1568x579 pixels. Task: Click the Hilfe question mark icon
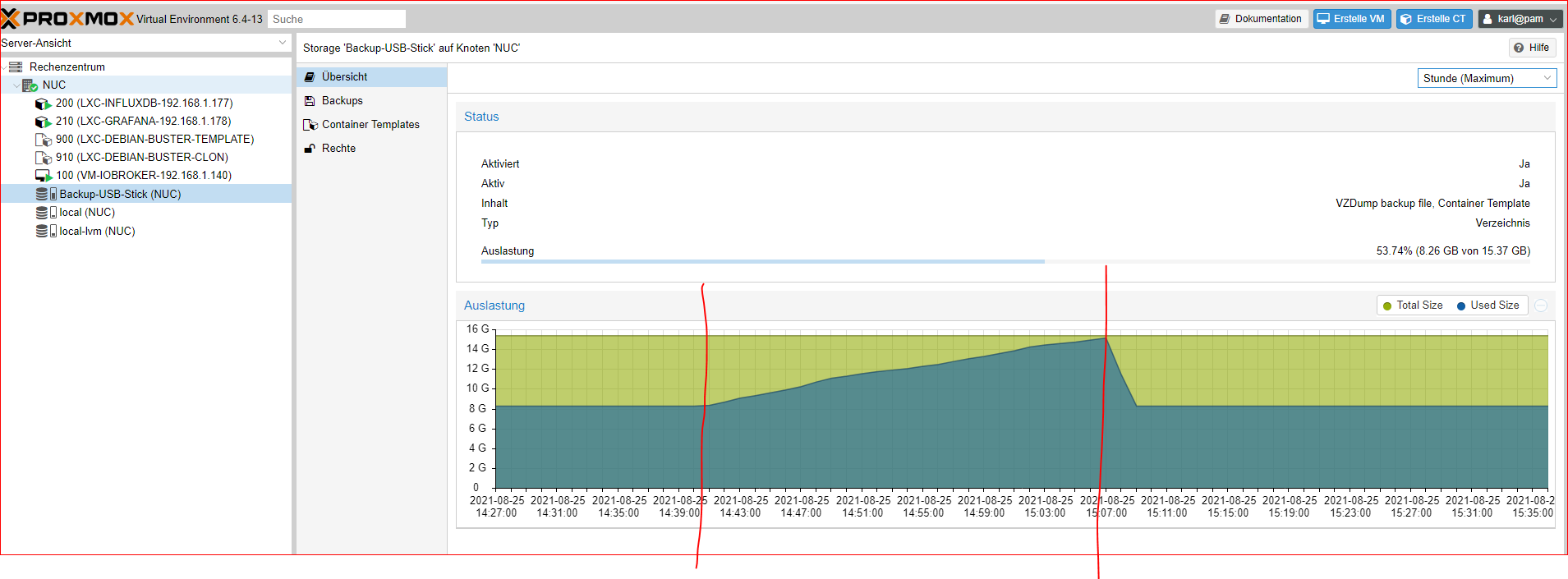click(x=1520, y=48)
